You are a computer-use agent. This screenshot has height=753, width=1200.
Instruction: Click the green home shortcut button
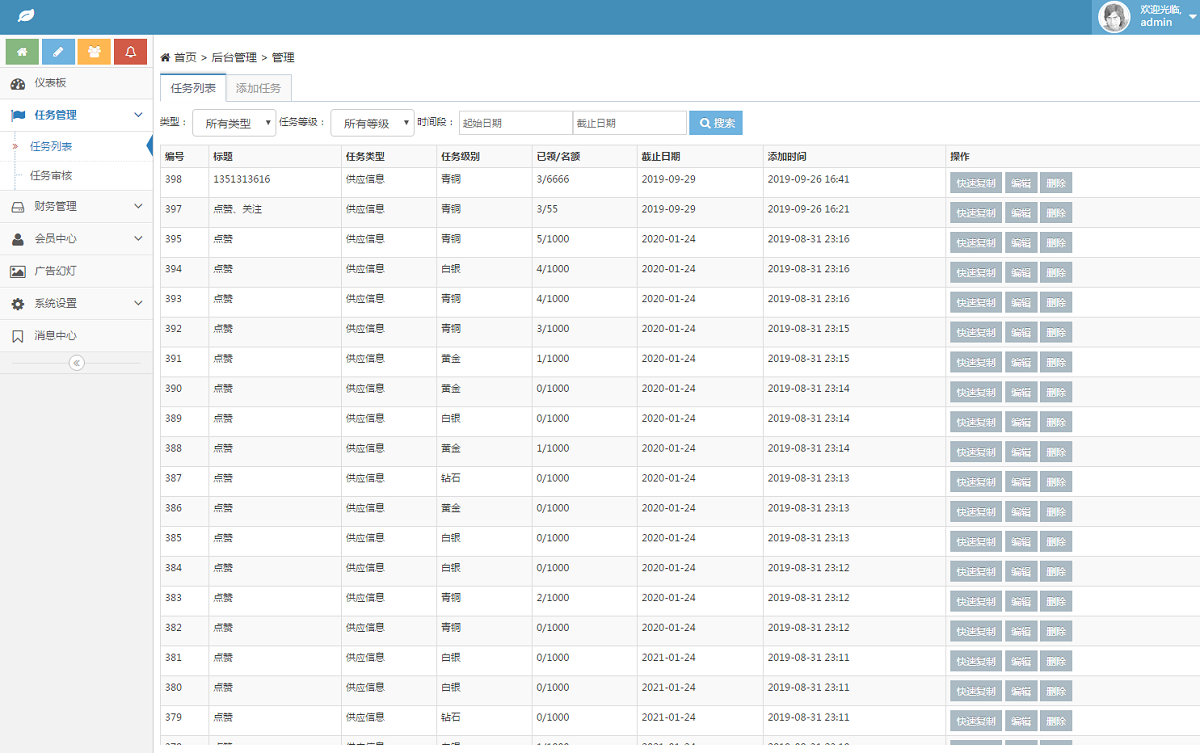coord(22,52)
